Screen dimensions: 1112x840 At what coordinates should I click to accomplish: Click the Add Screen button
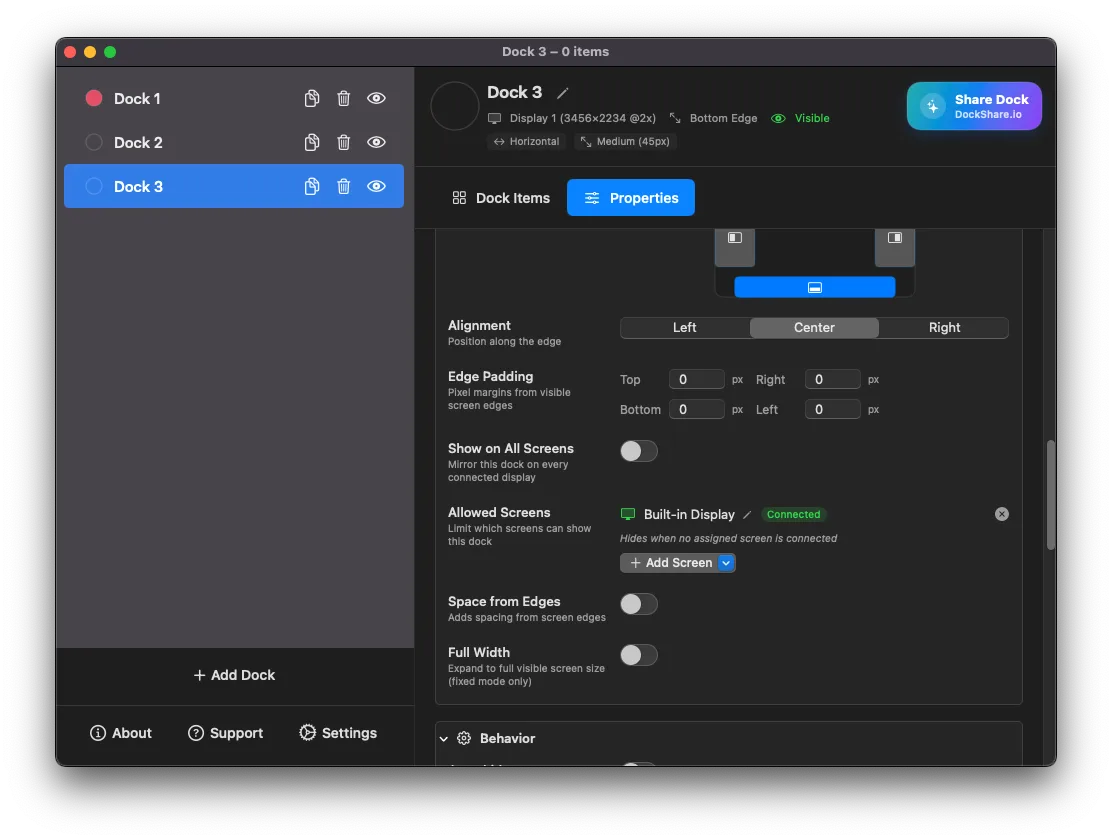pos(671,563)
